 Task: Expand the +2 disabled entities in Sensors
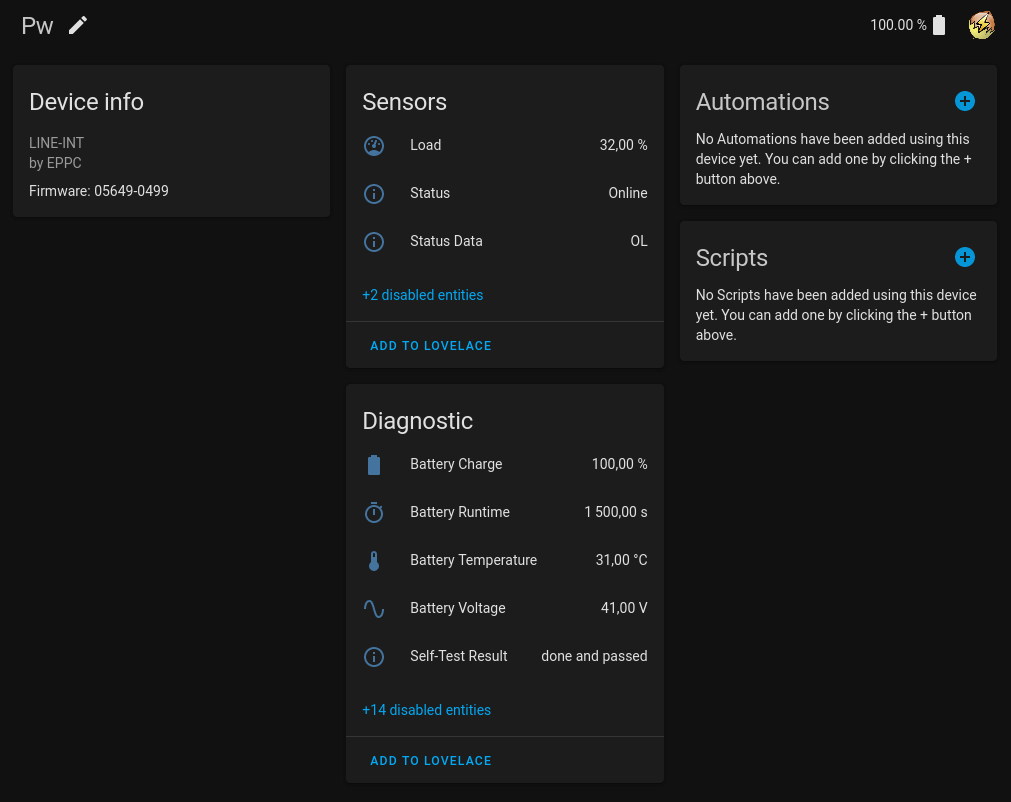(422, 295)
